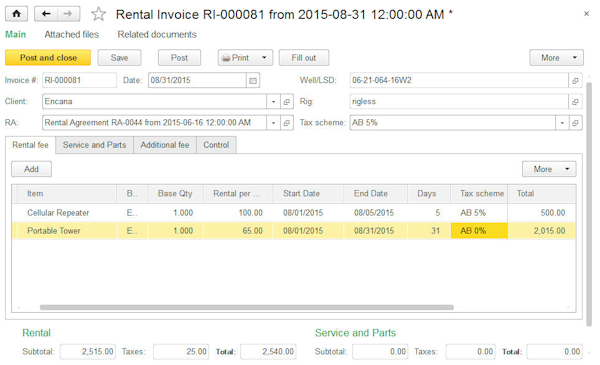
Task: Open the Attached files section
Action: click(72, 34)
